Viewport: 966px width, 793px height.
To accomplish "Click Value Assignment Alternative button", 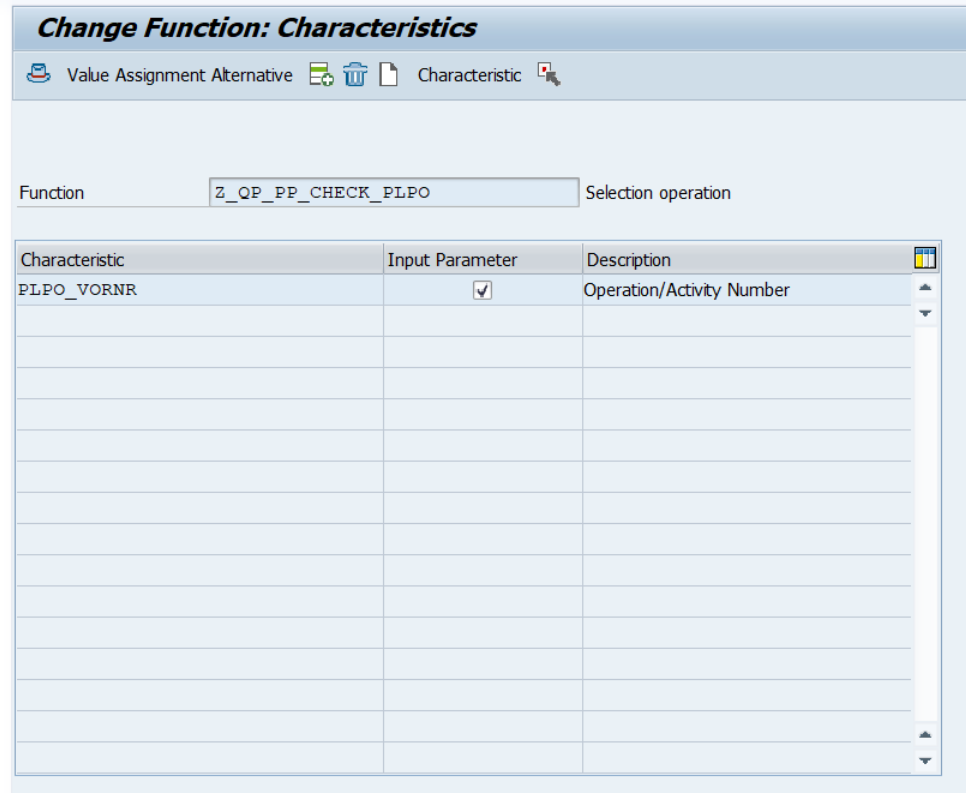I will (180, 75).
